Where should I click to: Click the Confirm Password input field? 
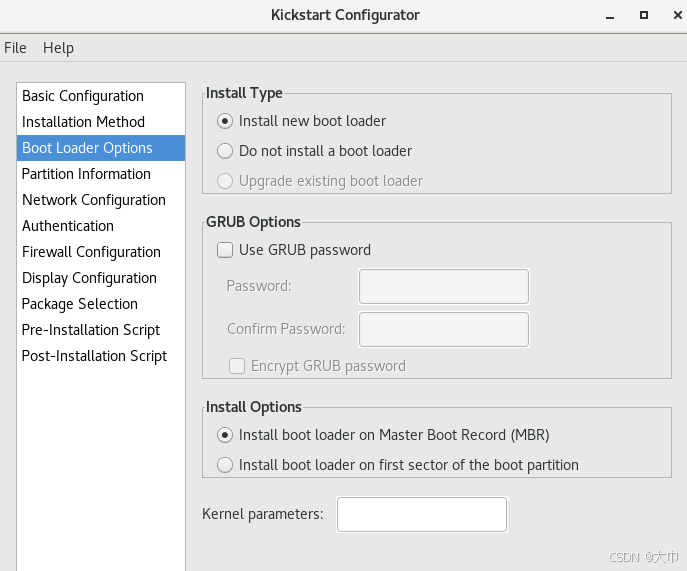pos(444,330)
